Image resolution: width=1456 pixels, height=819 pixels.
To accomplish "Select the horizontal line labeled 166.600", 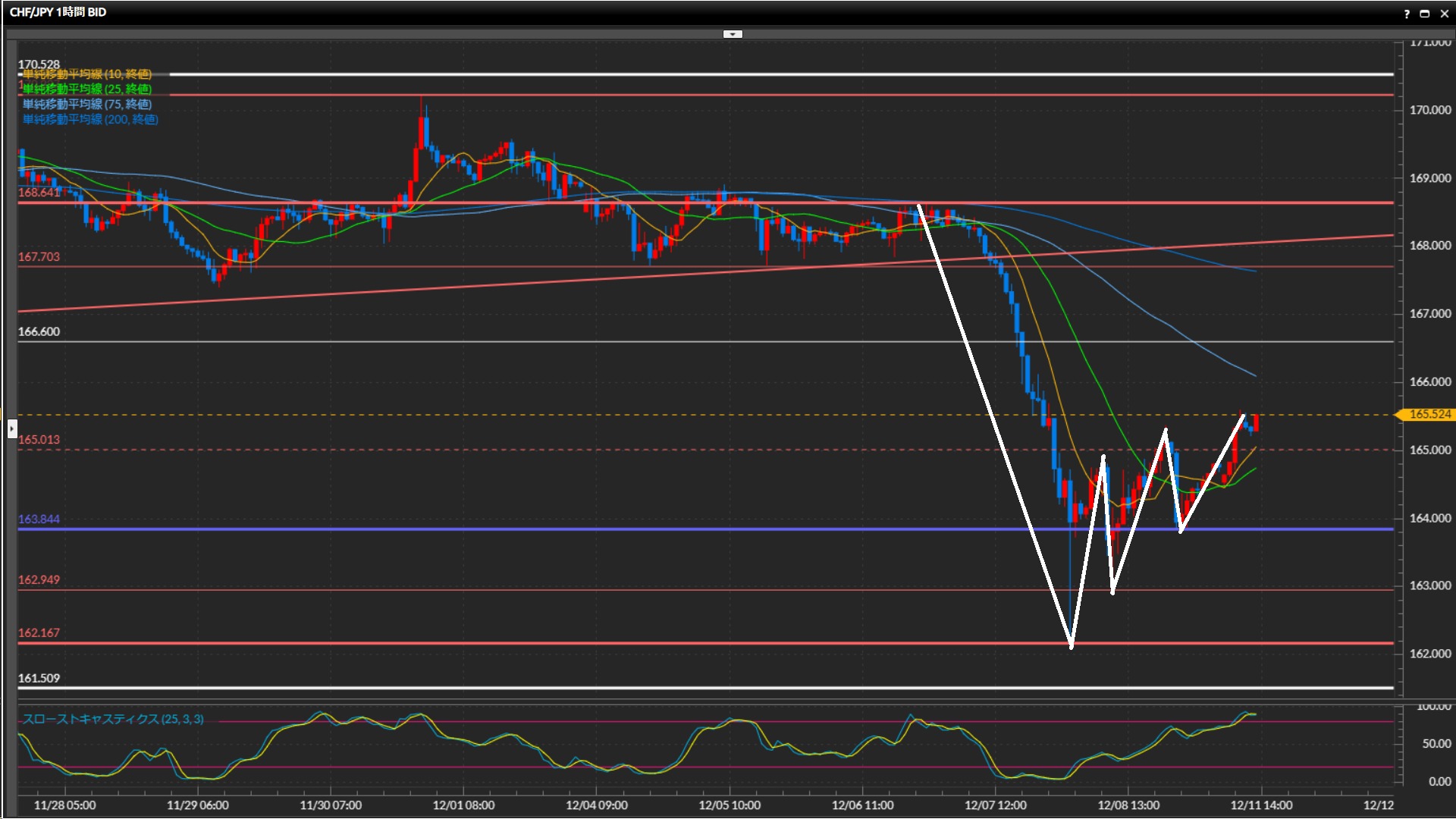I will coord(531,342).
